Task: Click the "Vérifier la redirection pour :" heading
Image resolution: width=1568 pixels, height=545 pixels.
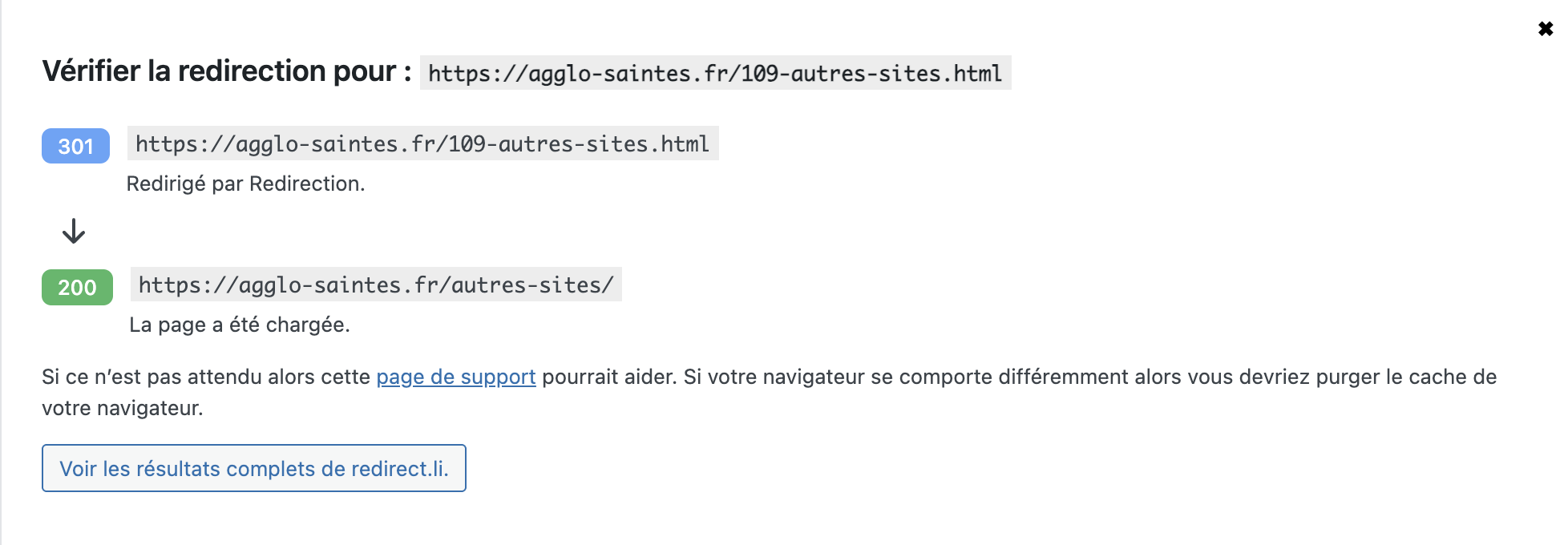Action: [x=226, y=71]
